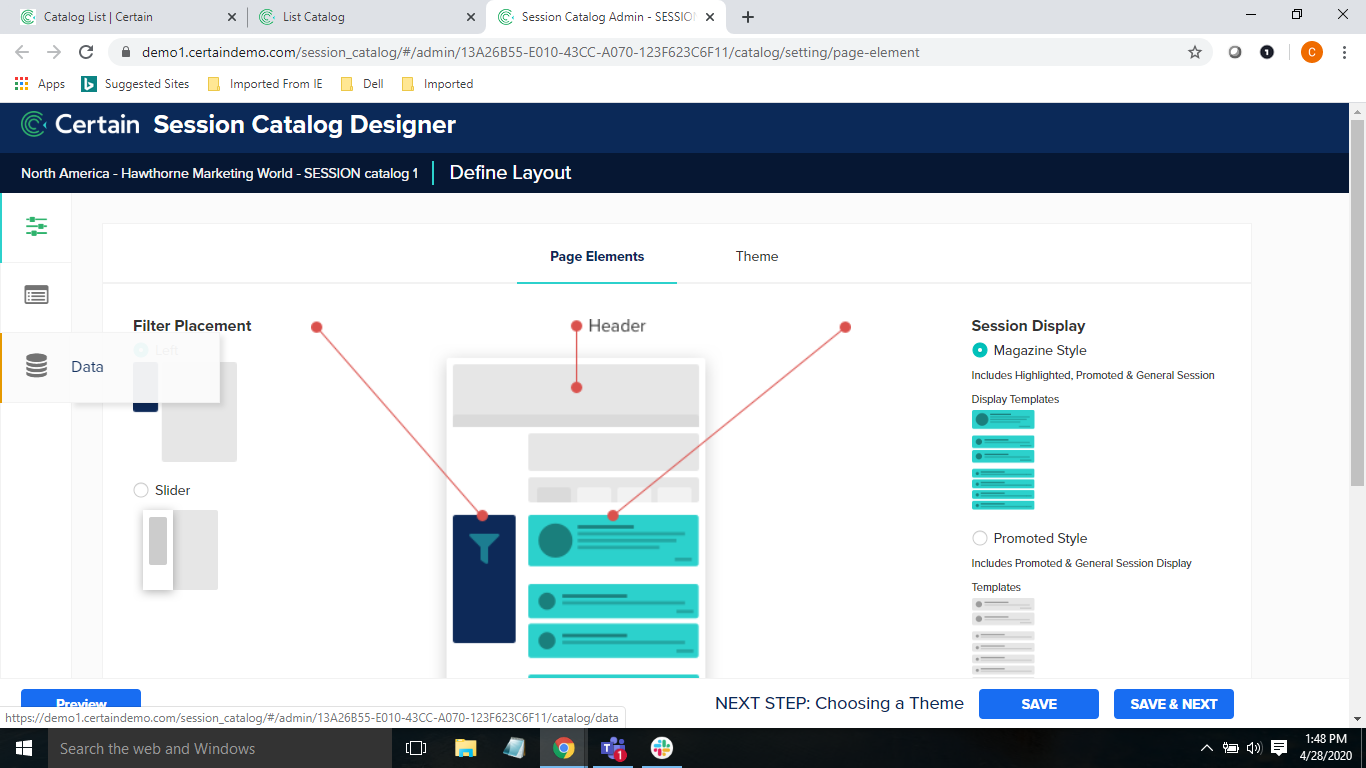The height and width of the screenshot is (768, 1366).
Task: Open Windows Start menu
Action: (23, 748)
